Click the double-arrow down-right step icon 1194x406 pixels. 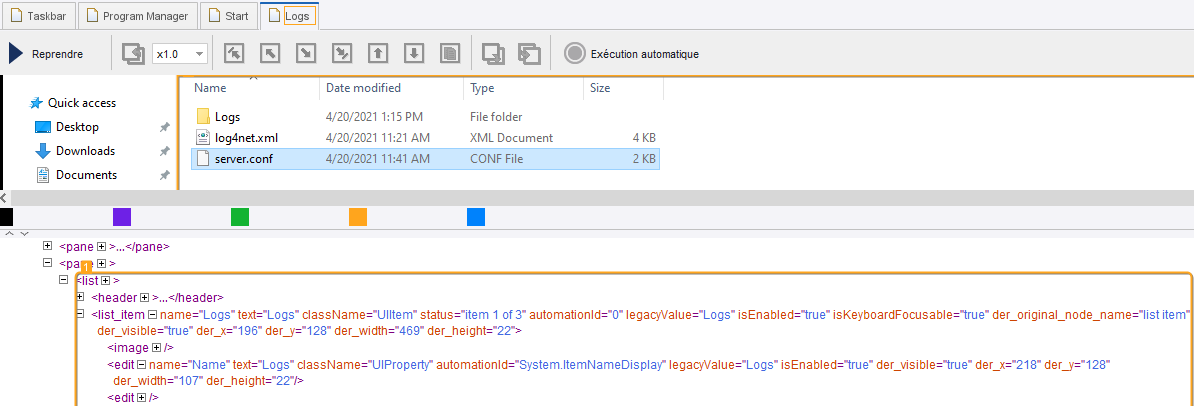pos(342,53)
